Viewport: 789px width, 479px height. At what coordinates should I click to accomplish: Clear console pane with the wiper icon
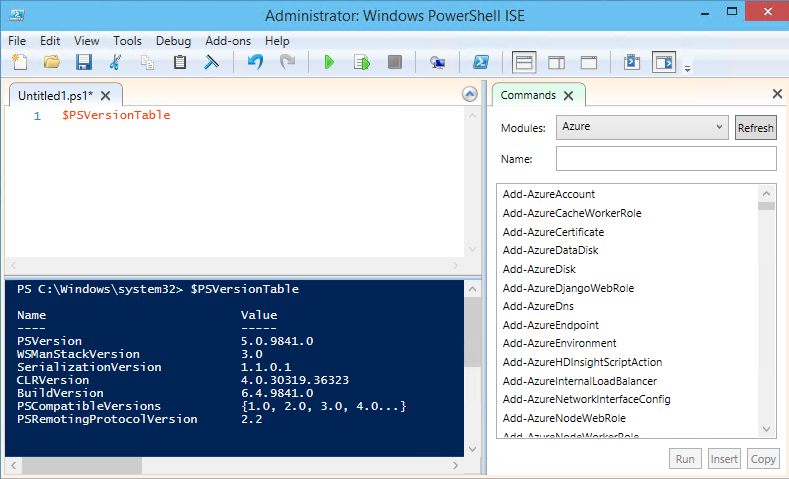pos(211,62)
